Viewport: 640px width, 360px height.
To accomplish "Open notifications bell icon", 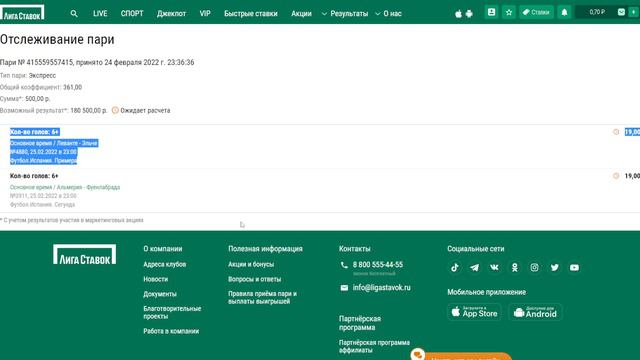I will 564,12.
